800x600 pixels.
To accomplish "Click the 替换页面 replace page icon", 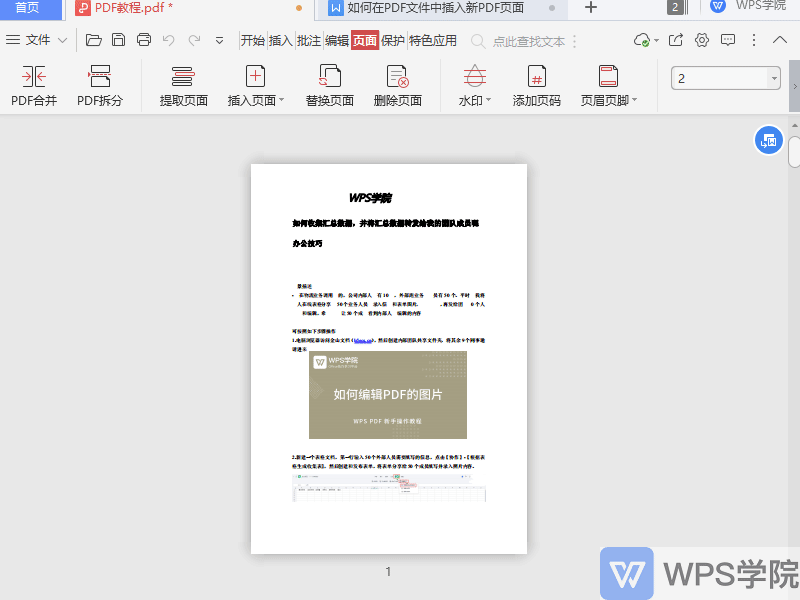I will click(x=330, y=77).
